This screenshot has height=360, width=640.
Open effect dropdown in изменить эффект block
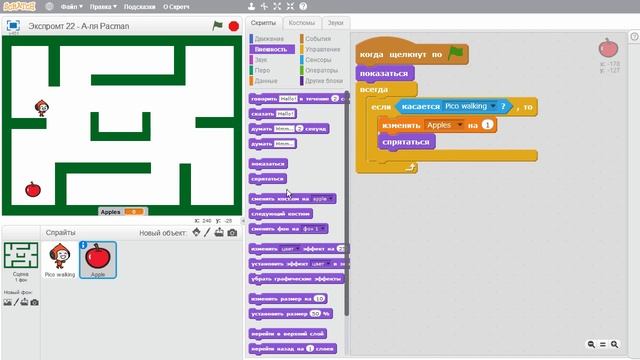pyautogui.click(x=298, y=249)
